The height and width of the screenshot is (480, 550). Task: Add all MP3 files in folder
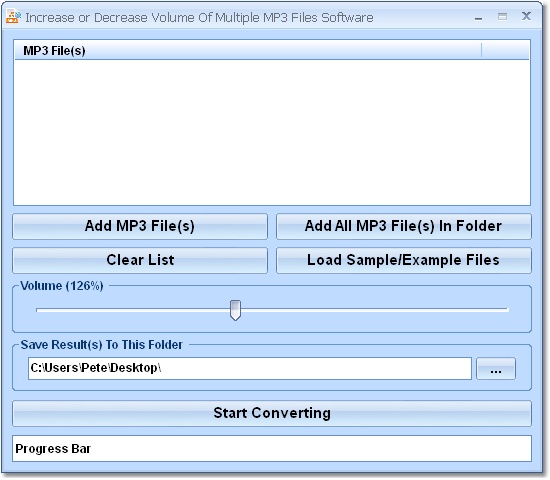click(x=404, y=226)
